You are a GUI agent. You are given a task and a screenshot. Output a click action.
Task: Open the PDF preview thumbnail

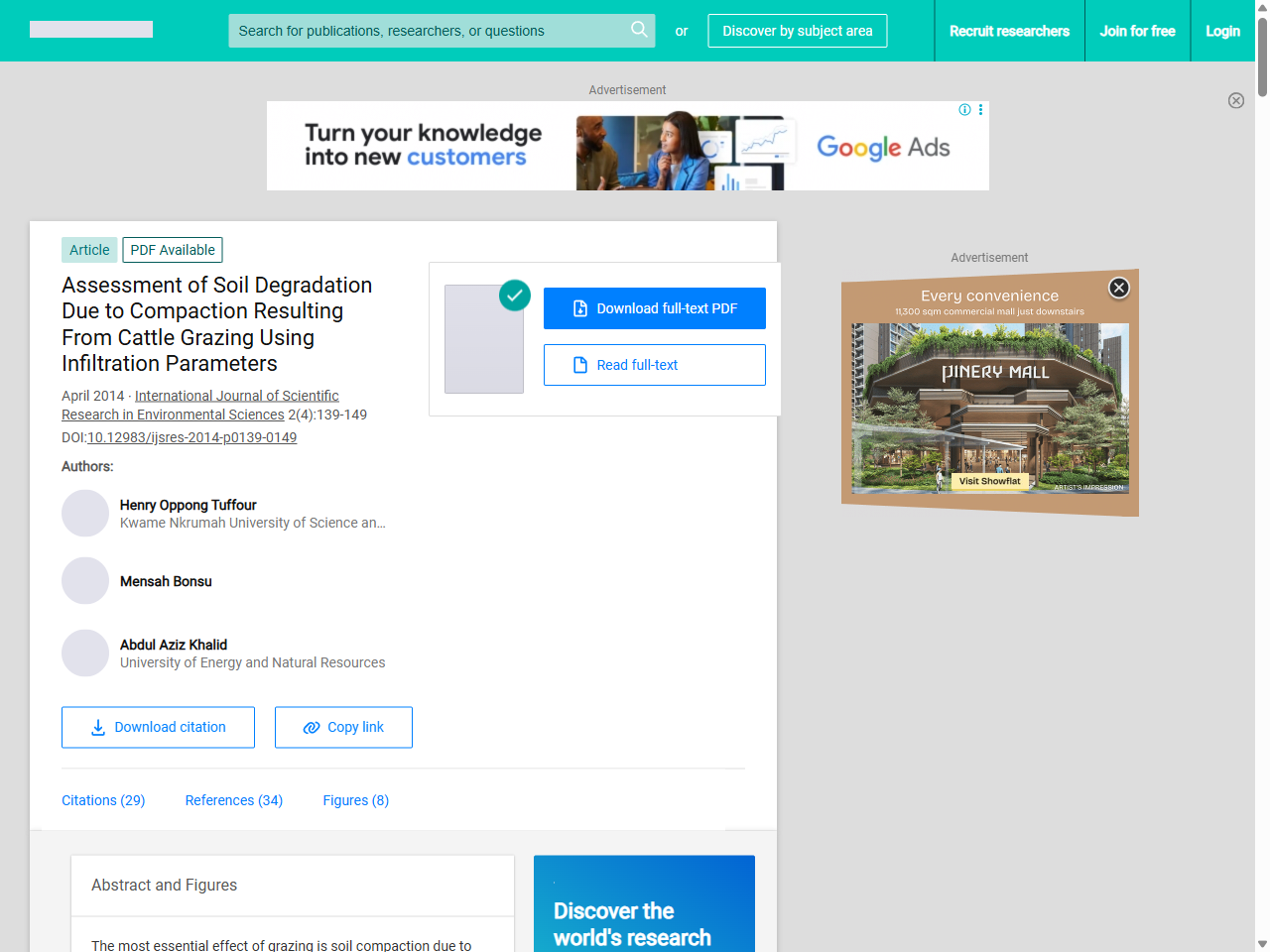click(x=484, y=339)
